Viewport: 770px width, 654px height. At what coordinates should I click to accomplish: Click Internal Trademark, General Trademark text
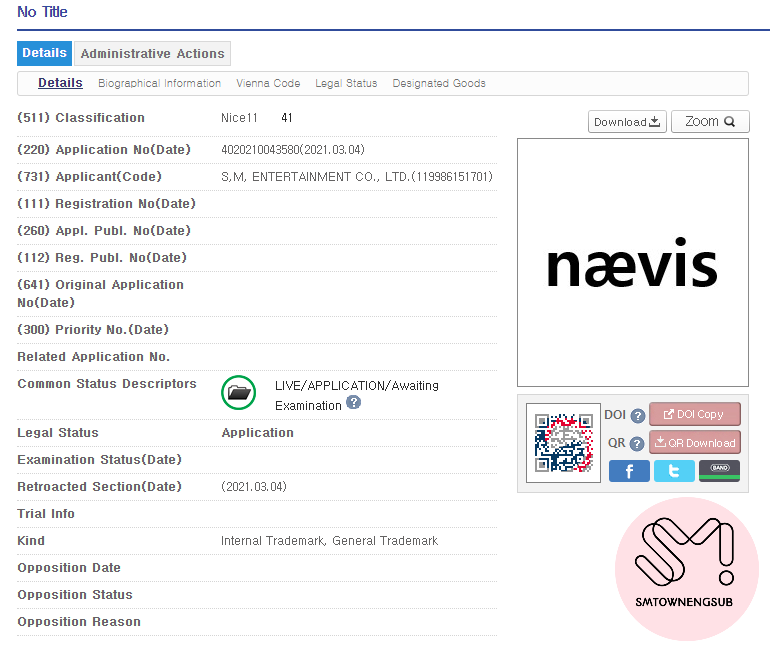[330, 541]
